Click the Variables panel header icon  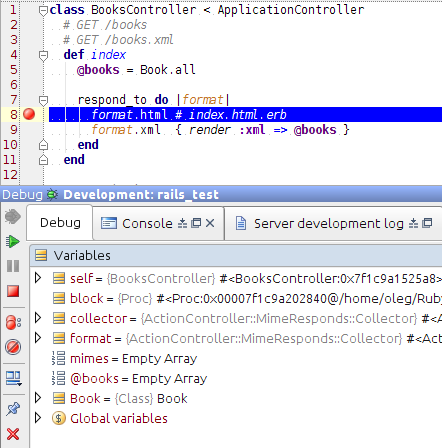click(41, 255)
